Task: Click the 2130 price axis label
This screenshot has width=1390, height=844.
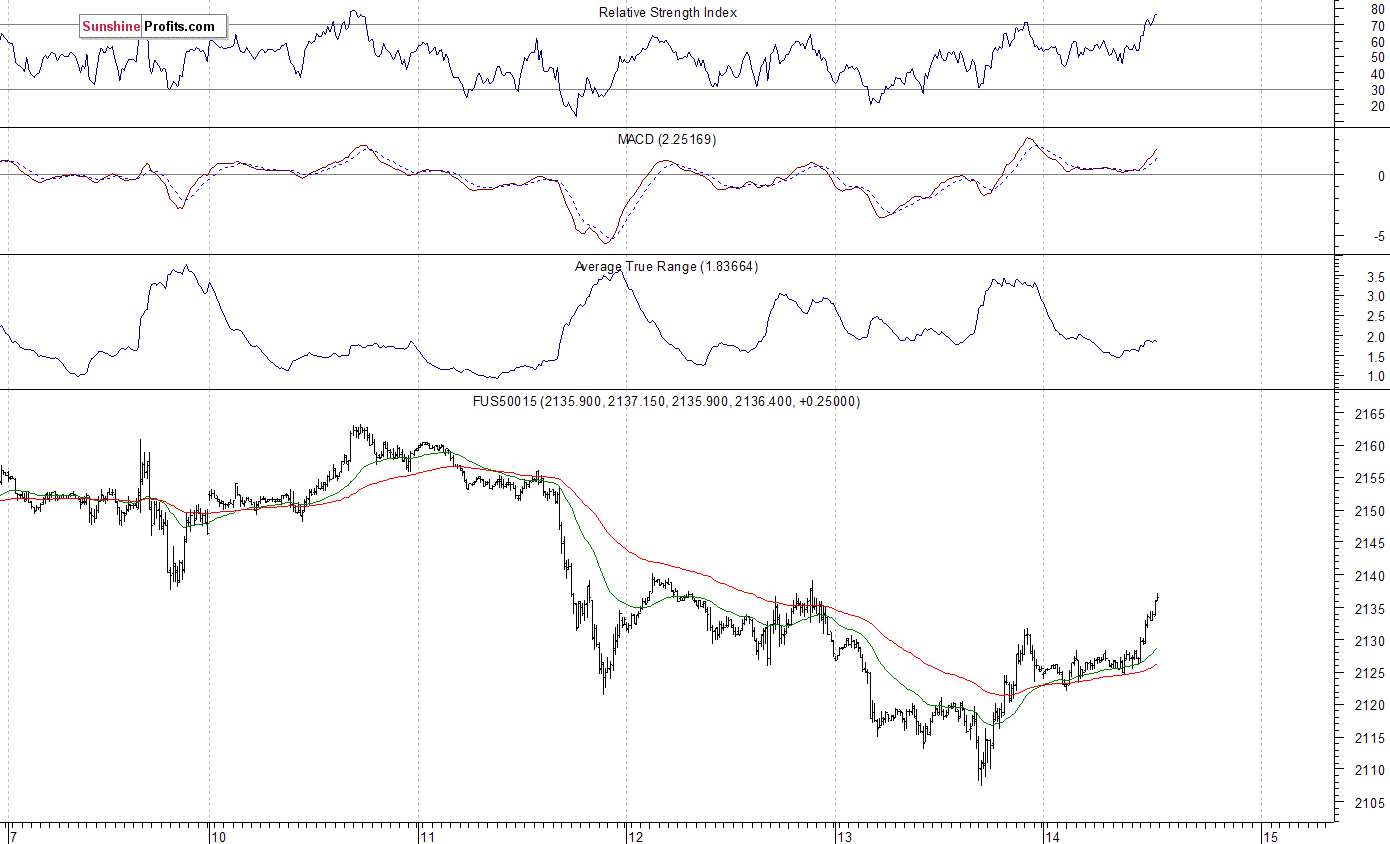Action: click(x=1369, y=641)
